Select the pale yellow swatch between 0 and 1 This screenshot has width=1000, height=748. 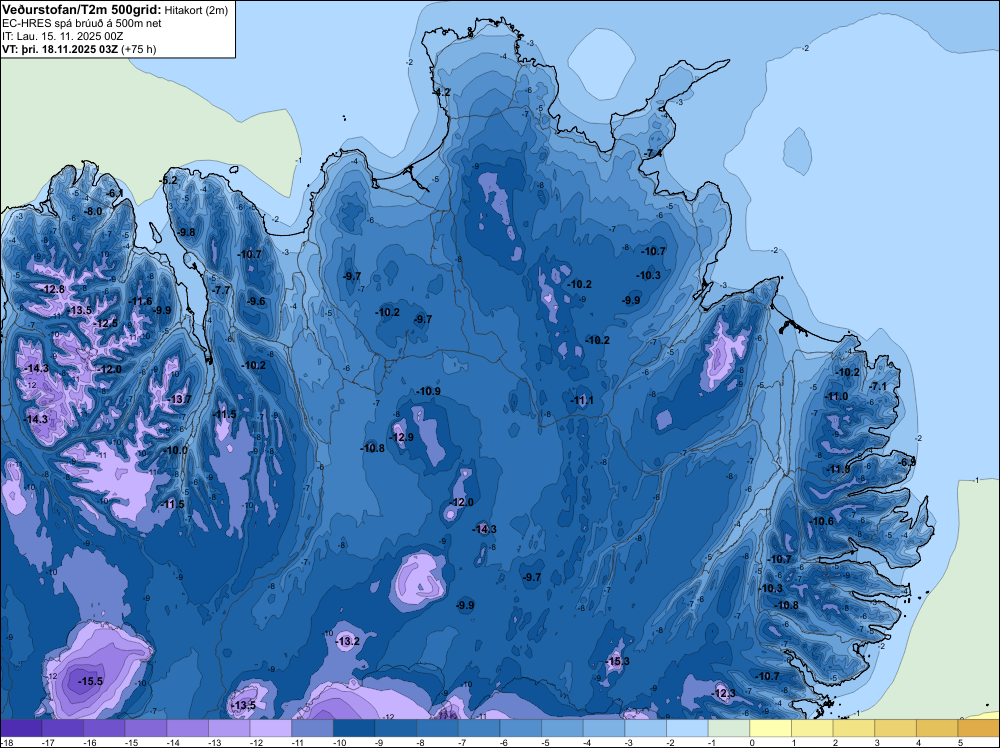pos(770,728)
